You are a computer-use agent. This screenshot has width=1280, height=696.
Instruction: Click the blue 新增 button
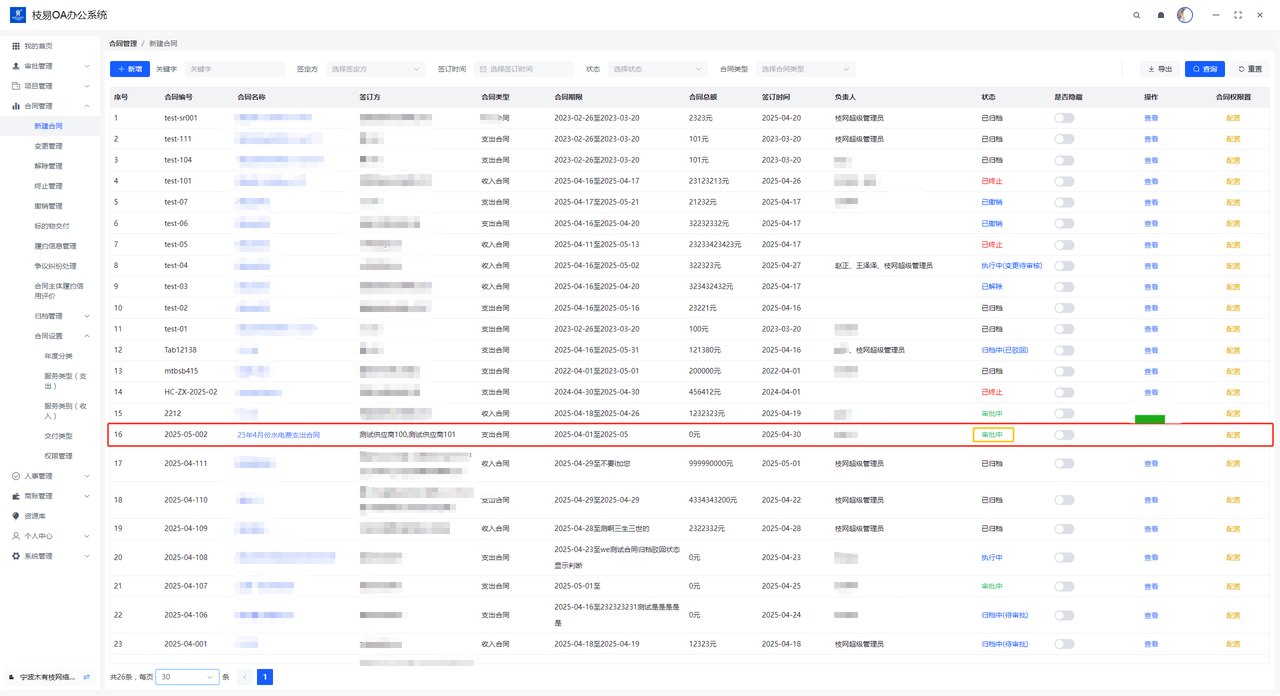(x=130, y=69)
